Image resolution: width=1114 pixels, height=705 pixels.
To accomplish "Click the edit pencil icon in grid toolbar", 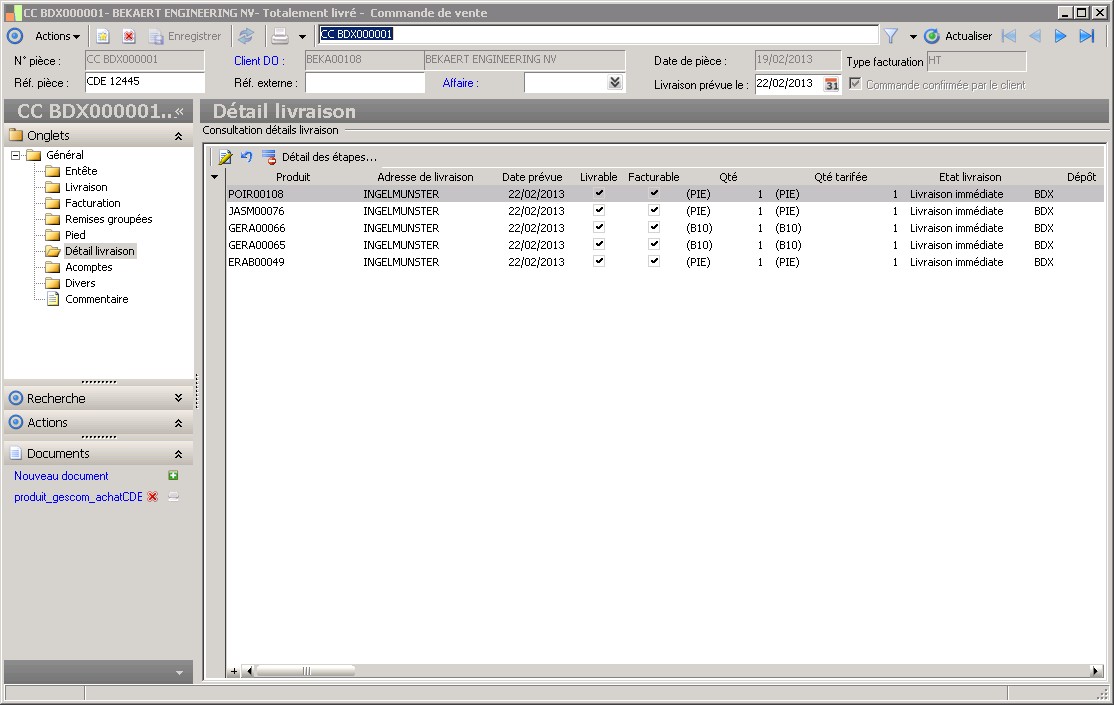I will tap(225, 157).
